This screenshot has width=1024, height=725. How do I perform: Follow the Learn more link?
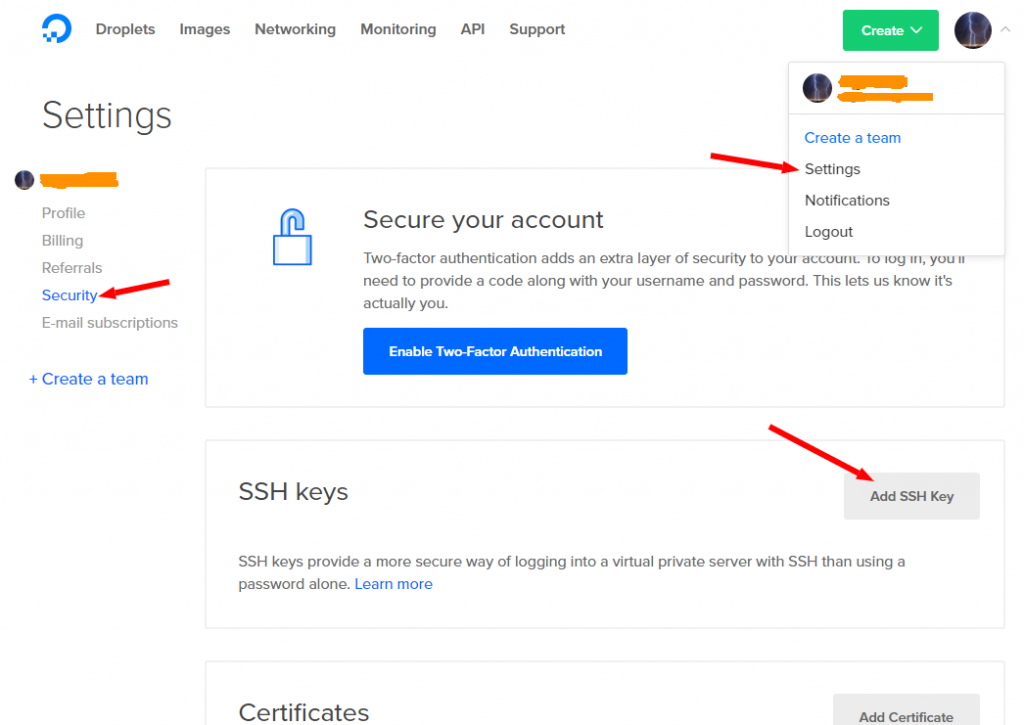[394, 584]
